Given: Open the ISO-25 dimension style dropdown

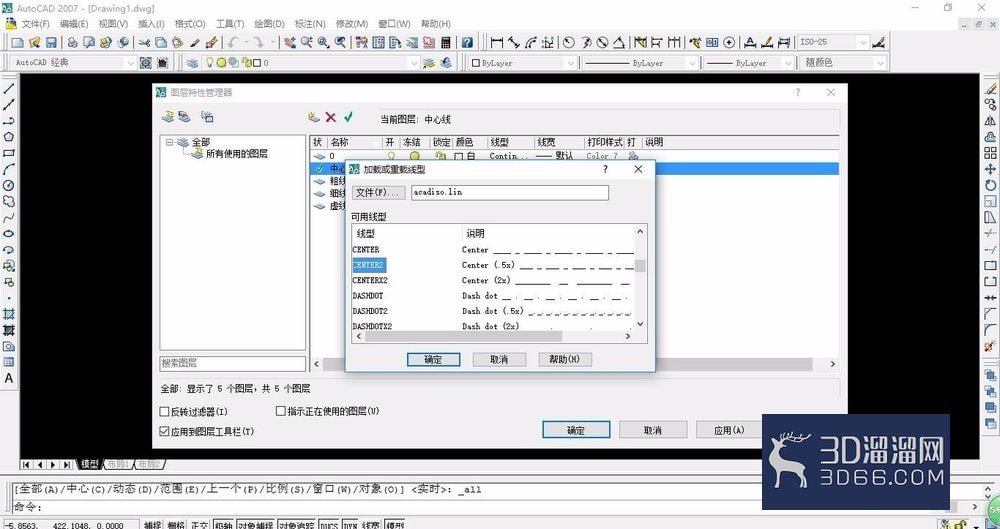Looking at the screenshot, I should pos(864,43).
